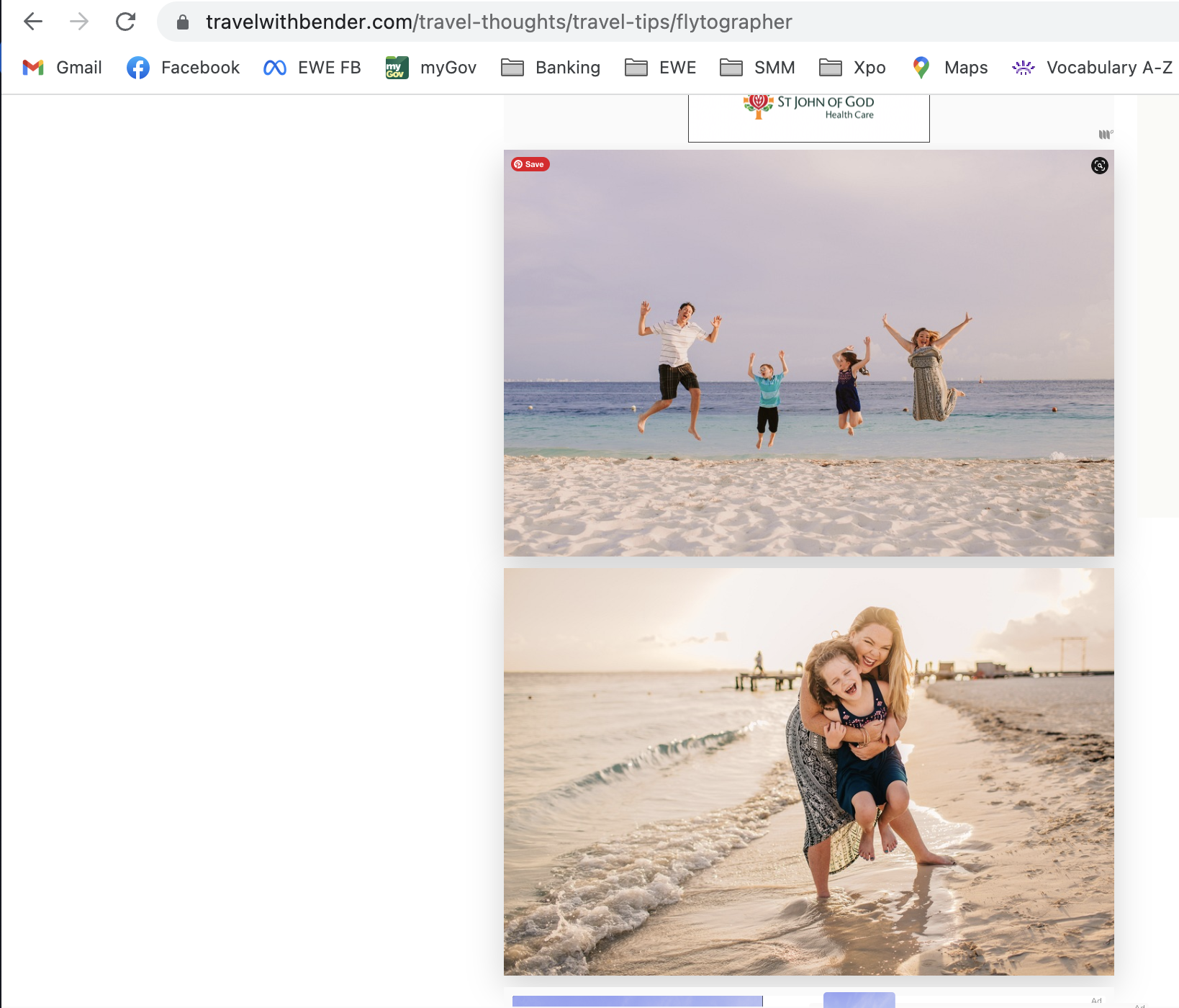
Task: Reload the current page
Action: (126, 22)
